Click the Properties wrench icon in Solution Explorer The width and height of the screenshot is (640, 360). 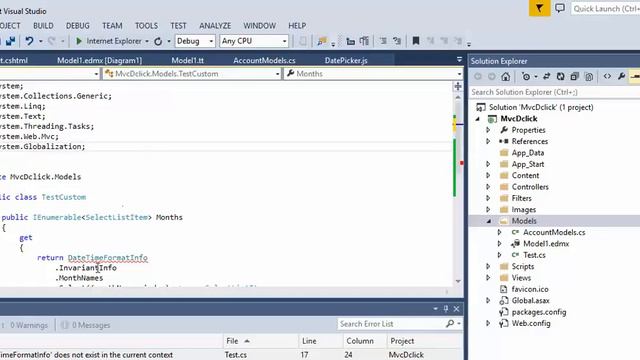[621, 76]
